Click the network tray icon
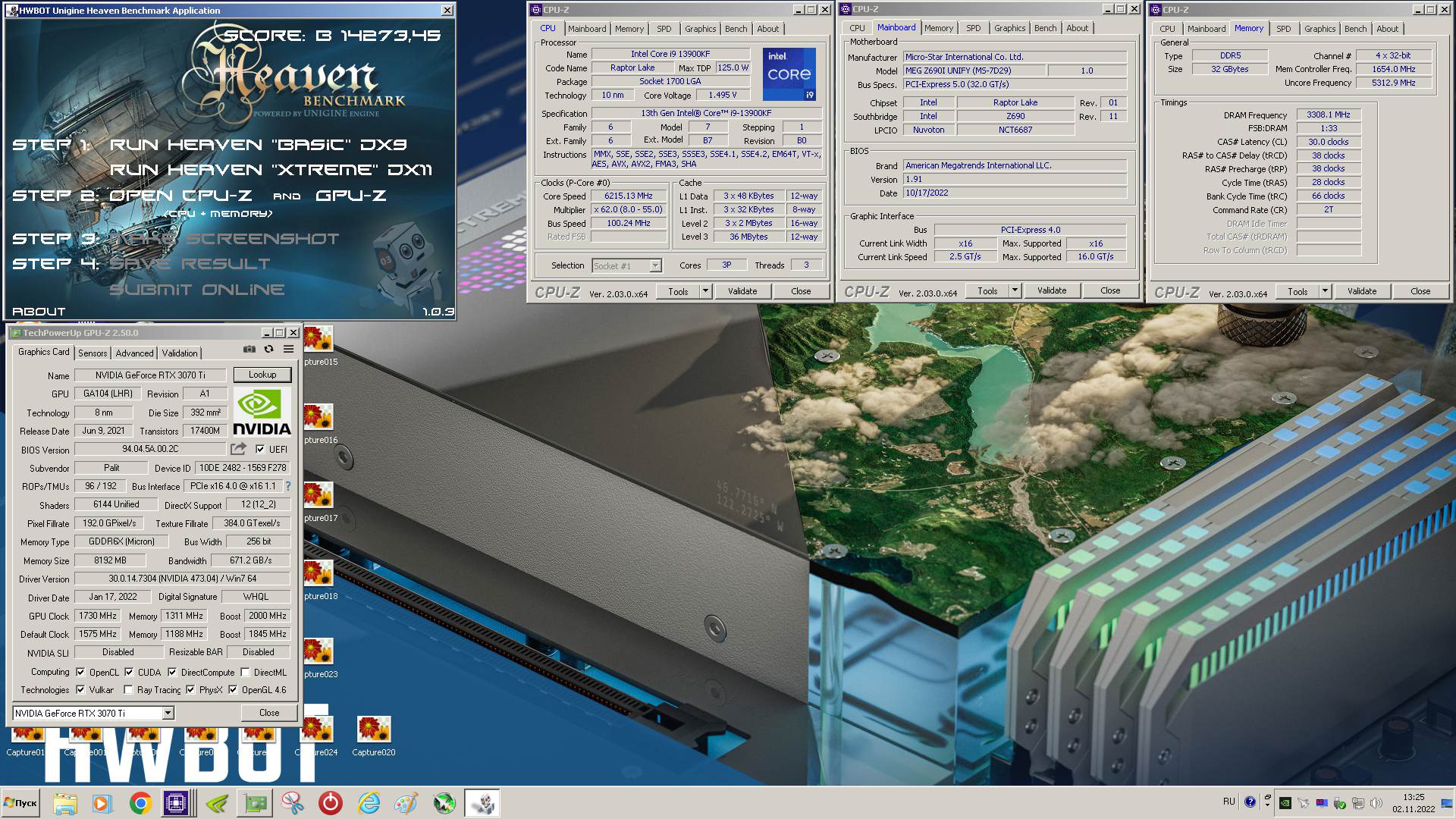Image resolution: width=1456 pixels, height=819 pixels. coord(1358,803)
